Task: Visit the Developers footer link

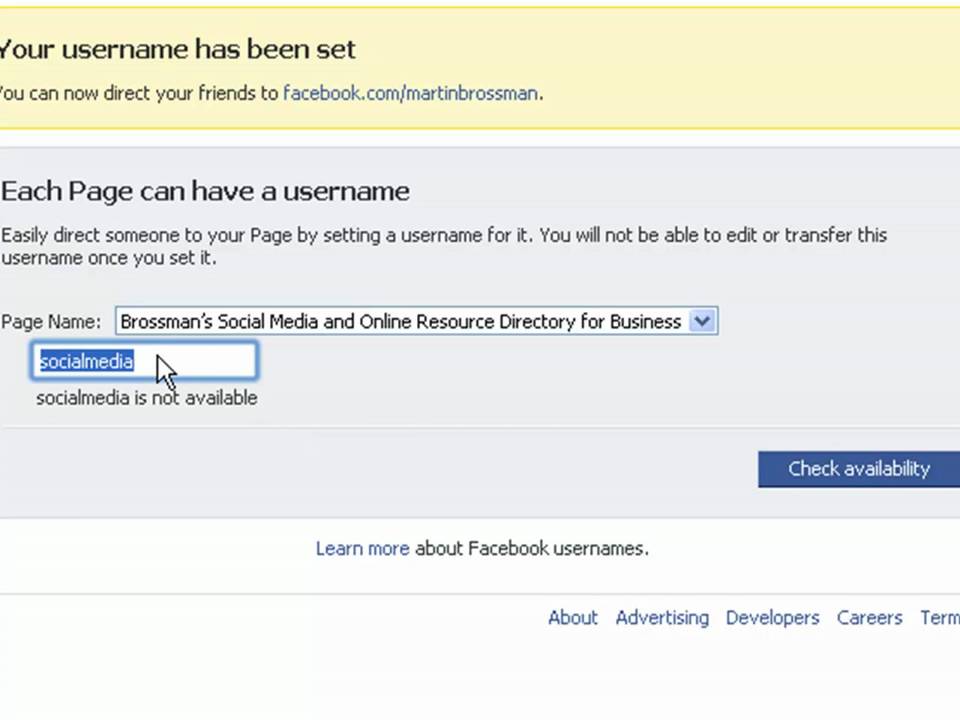Action: 772,618
